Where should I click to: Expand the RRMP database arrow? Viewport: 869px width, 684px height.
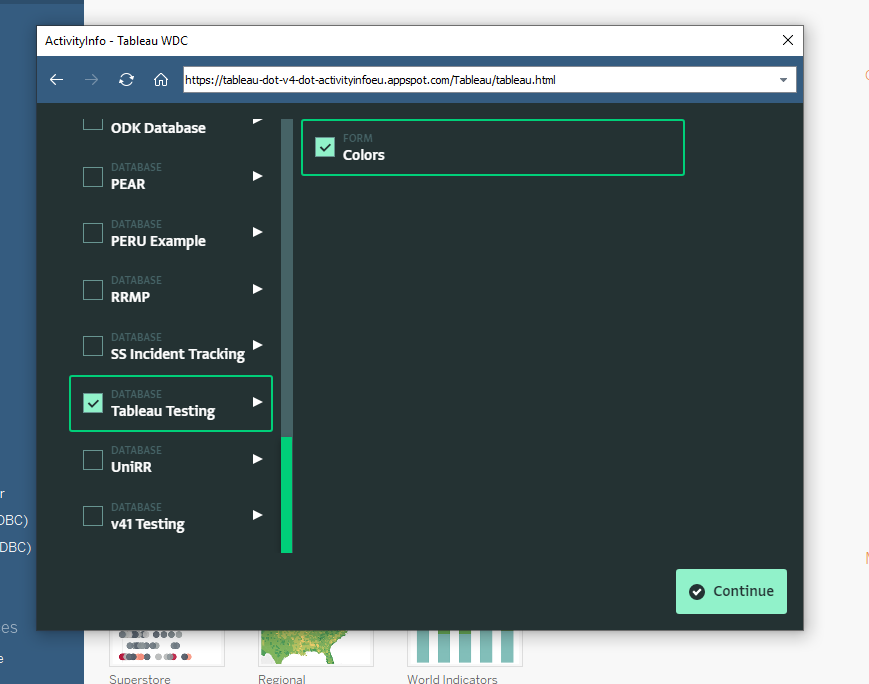pos(257,289)
